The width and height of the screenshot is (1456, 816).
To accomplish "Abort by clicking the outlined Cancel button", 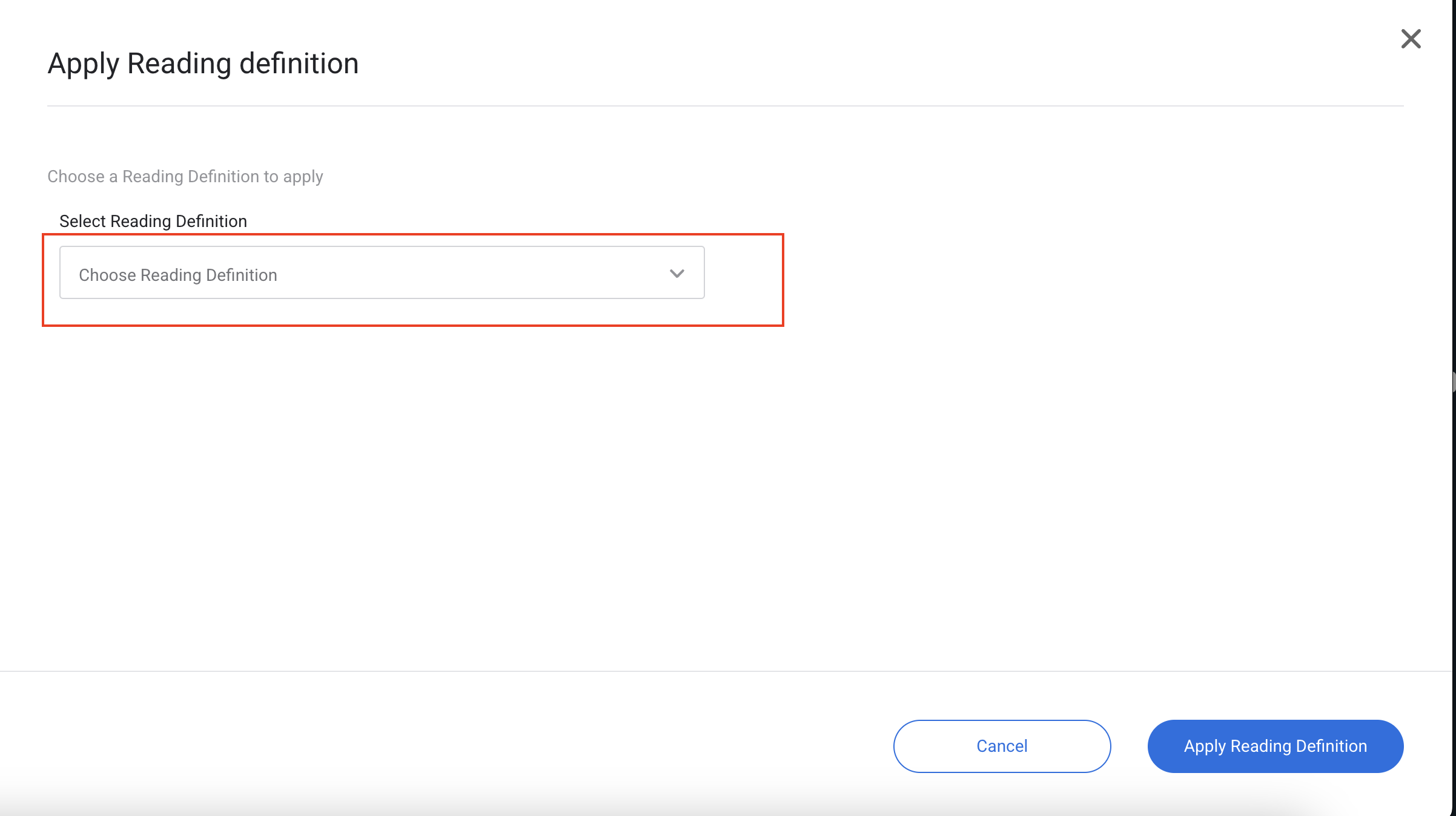I will 1001,746.
